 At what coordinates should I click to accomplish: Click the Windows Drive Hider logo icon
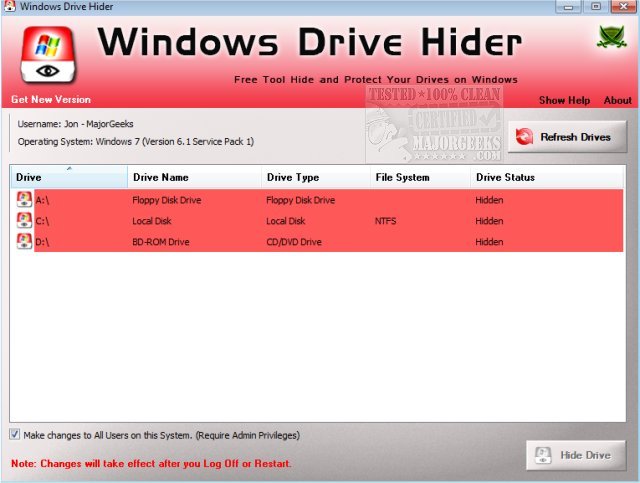point(48,55)
